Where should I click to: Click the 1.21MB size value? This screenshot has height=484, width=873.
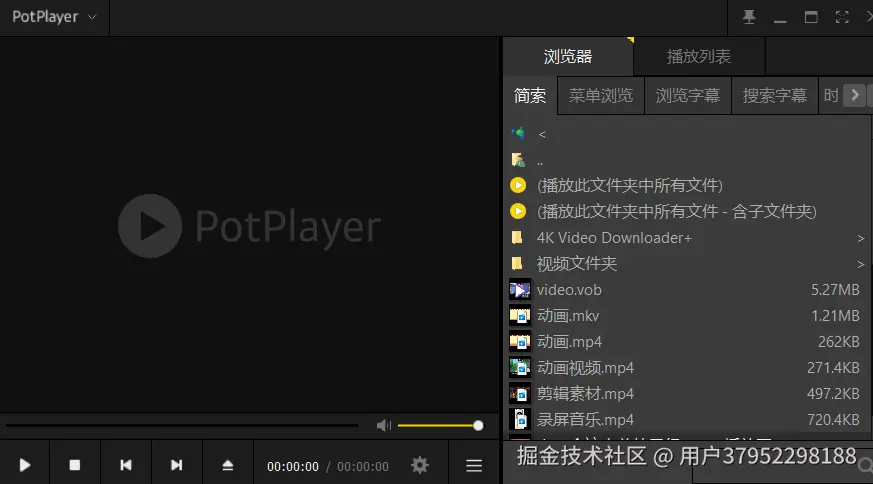pos(835,316)
